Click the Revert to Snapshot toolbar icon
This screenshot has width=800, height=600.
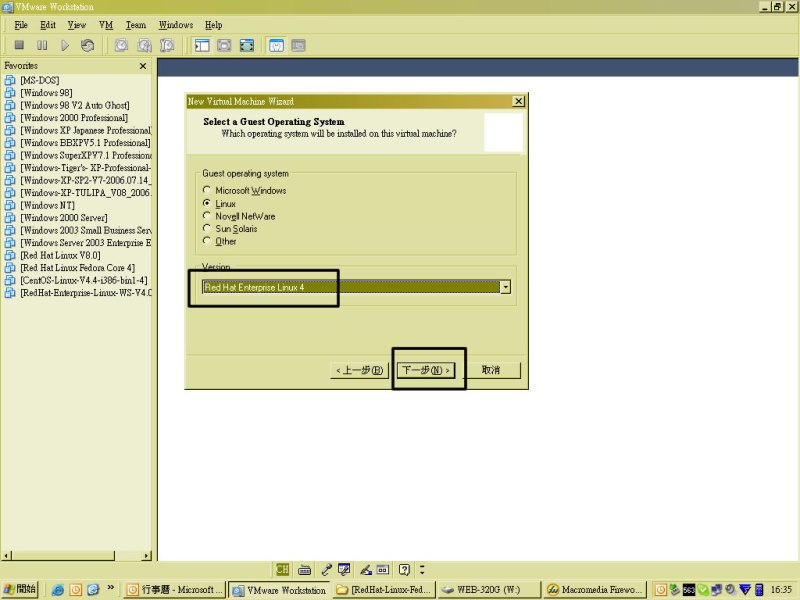point(144,45)
